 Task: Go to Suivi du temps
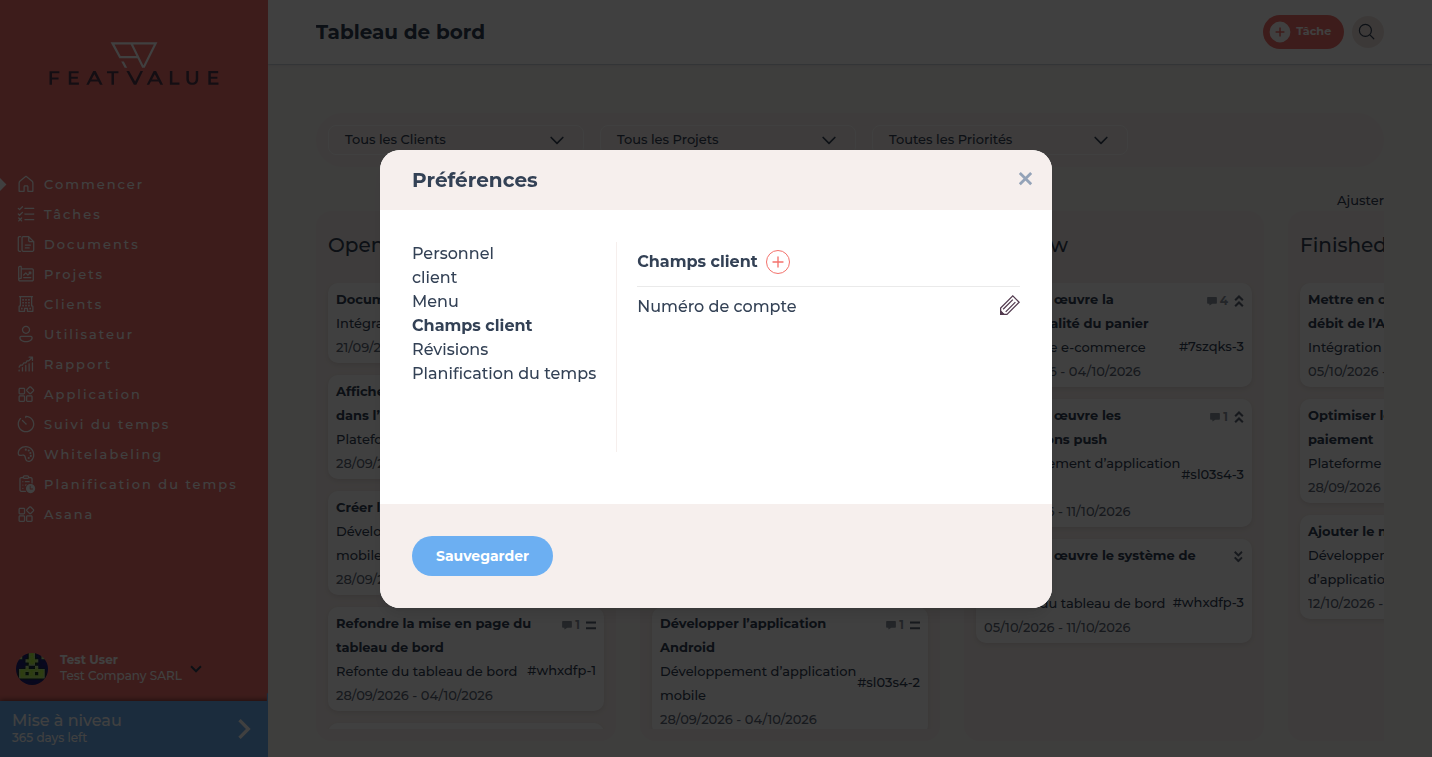point(106,424)
